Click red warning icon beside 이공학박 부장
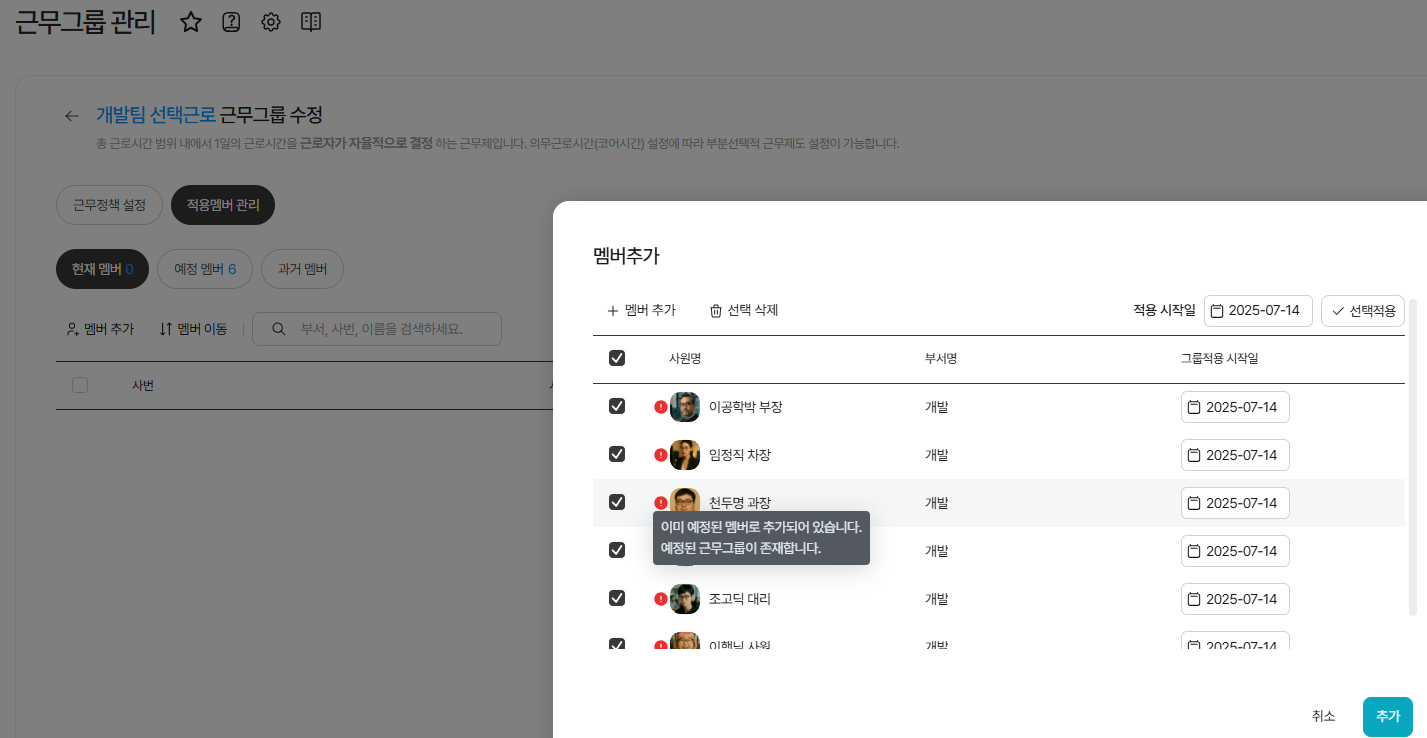The height and width of the screenshot is (738, 1427). (660, 407)
